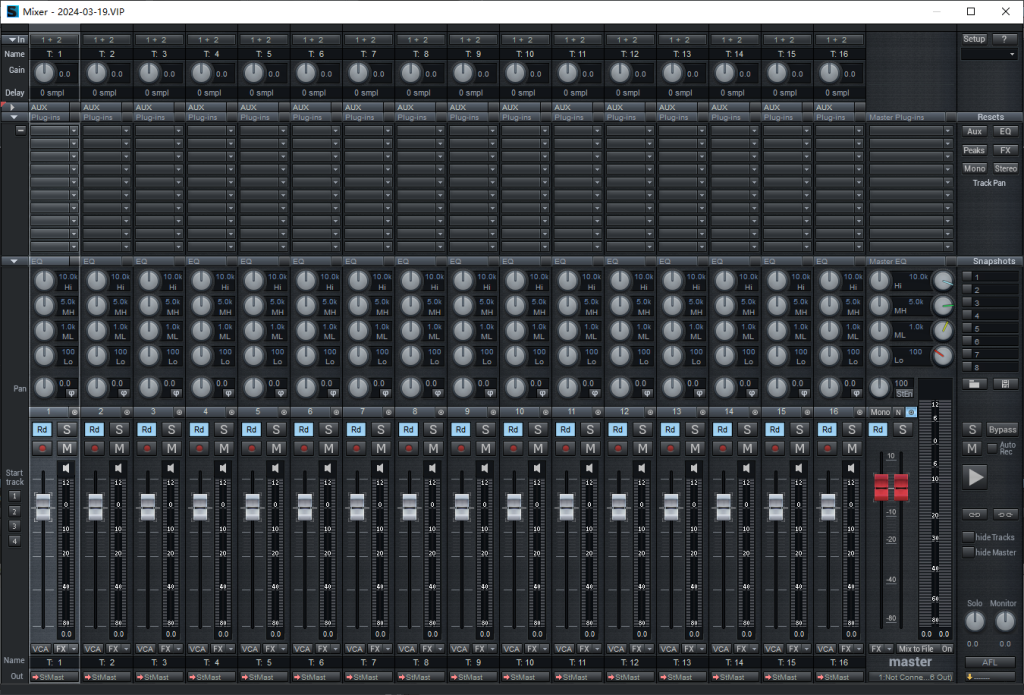Start playback with the play button
The height and width of the screenshot is (695, 1024).
click(974, 477)
